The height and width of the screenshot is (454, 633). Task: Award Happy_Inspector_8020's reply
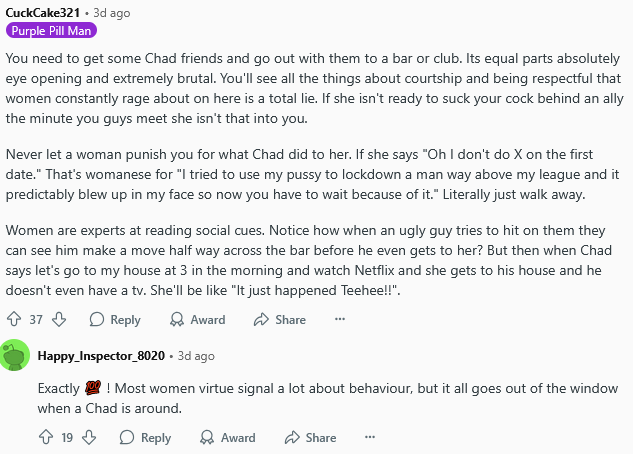(x=228, y=438)
